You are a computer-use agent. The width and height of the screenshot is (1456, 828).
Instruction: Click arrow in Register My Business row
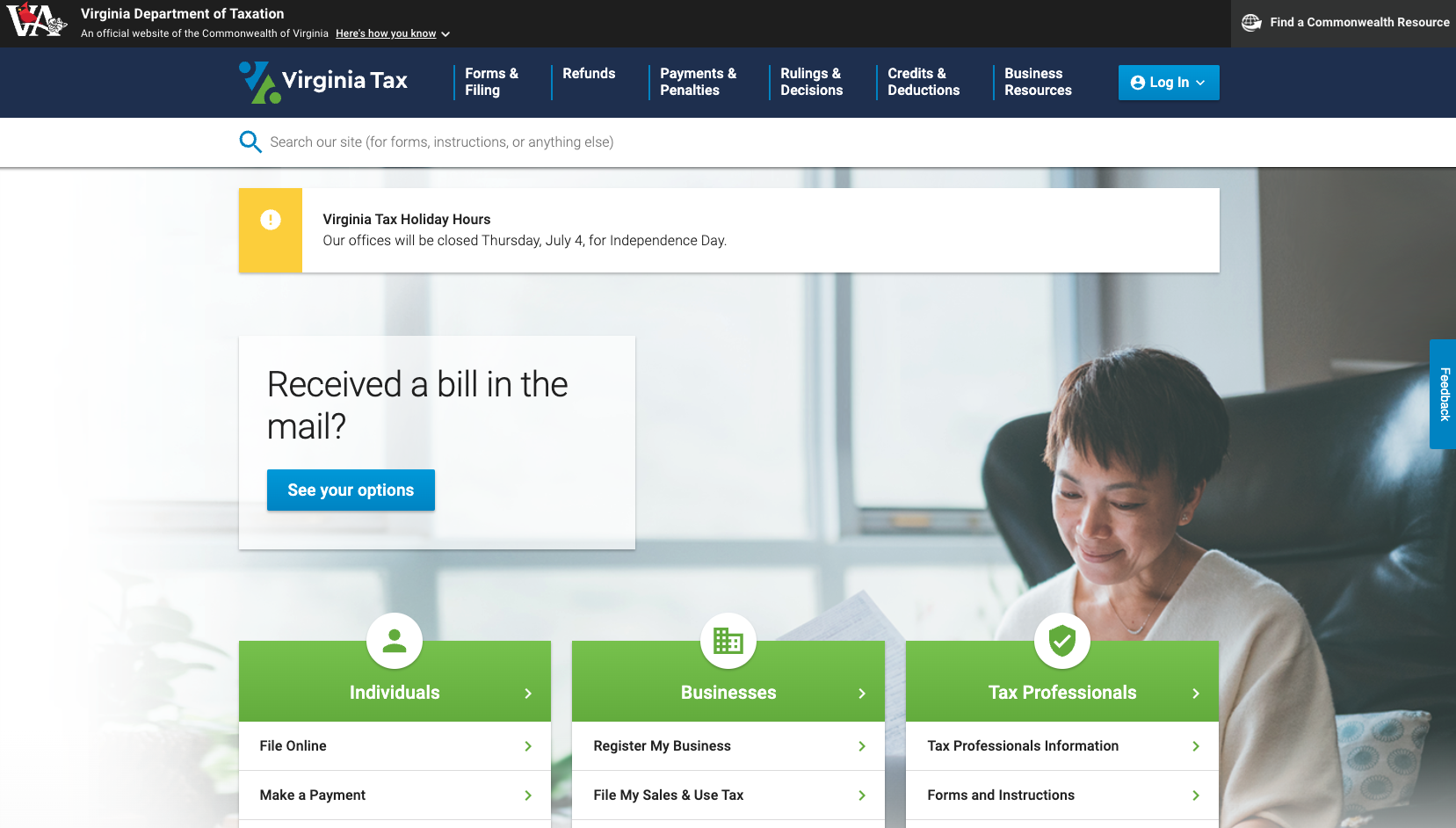(x=862, y=746)
